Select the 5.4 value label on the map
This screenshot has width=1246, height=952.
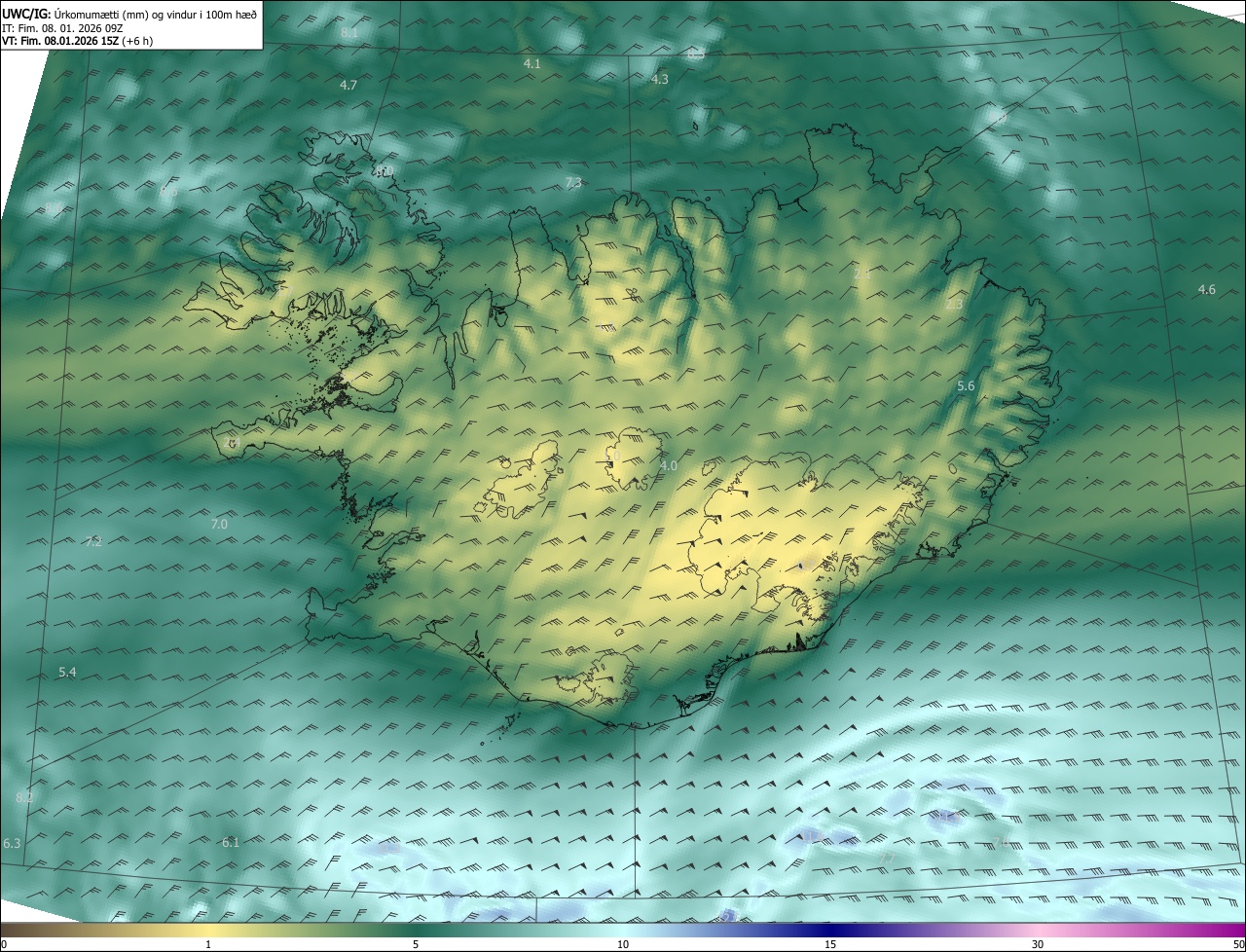67,673
